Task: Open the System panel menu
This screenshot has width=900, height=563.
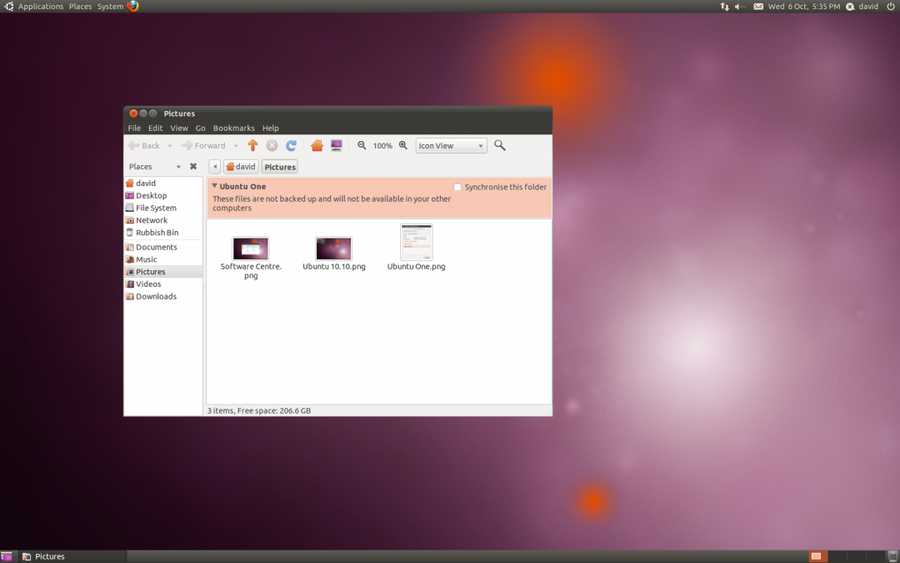Action: click(110, 6)
